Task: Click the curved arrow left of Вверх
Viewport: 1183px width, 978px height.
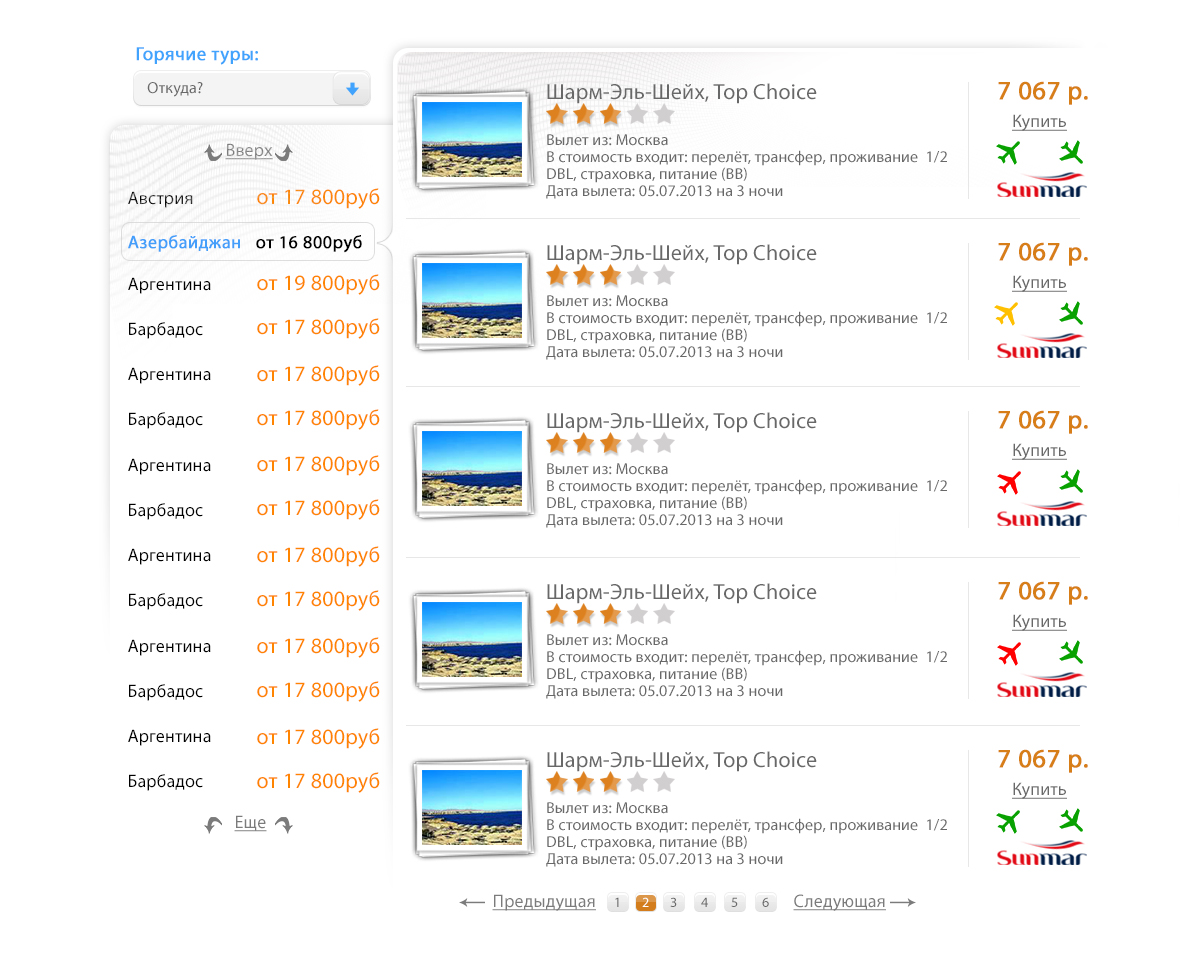Action: [x=212, y=153]
